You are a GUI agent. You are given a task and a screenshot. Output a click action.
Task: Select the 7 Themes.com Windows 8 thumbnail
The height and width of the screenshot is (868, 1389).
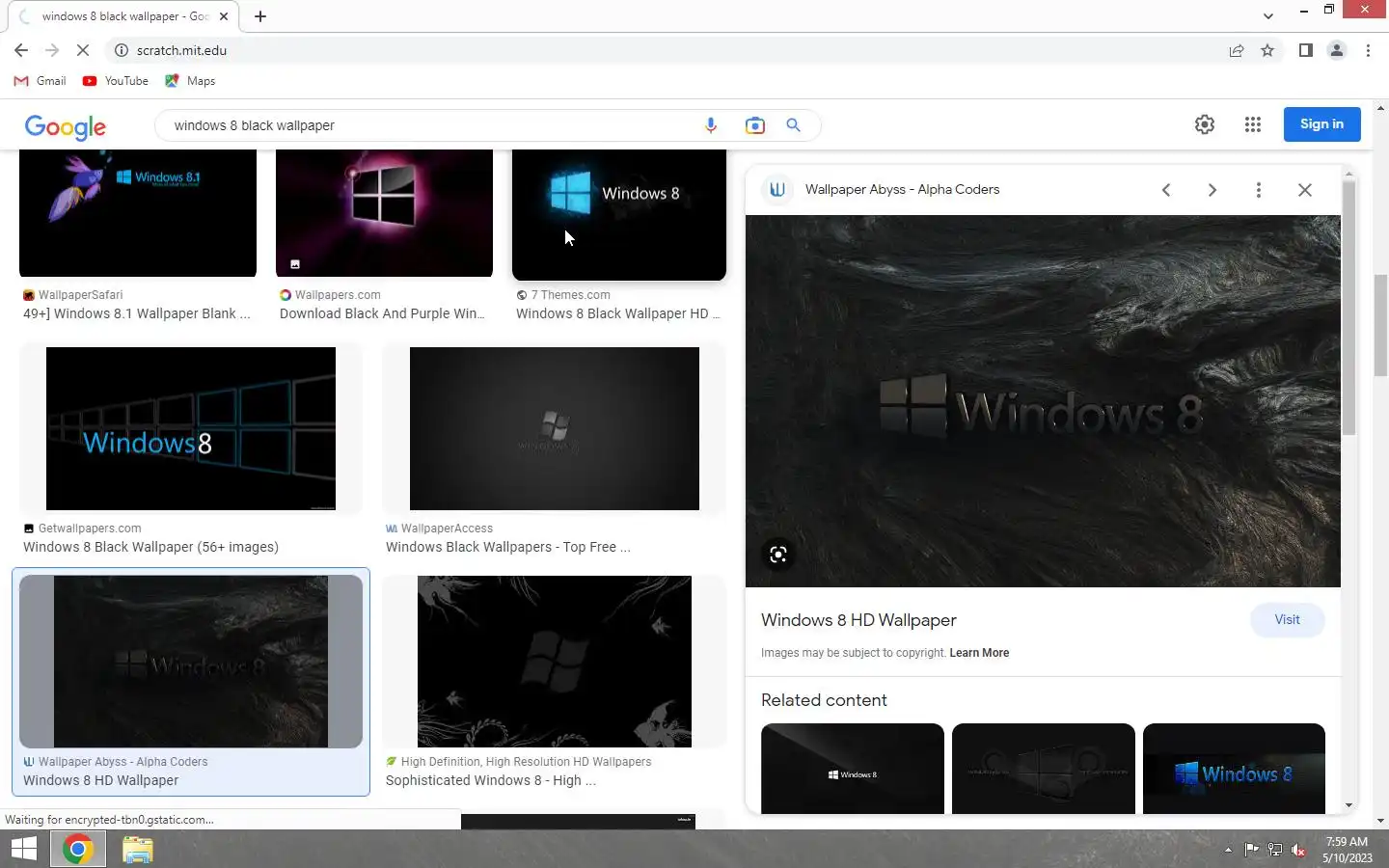click(619, 215)
